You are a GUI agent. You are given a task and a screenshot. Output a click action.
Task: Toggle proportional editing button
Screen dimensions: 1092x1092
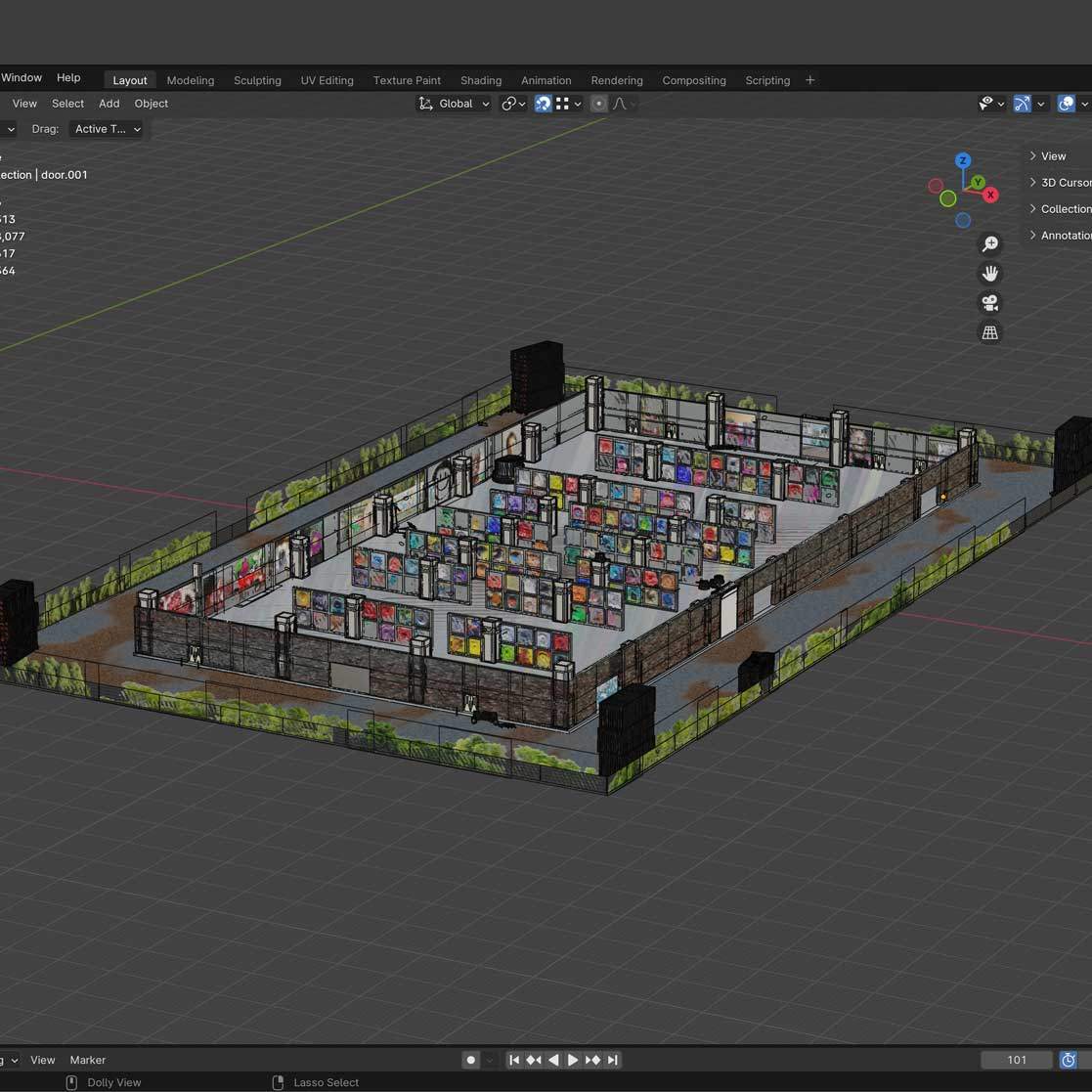point(599,104)
